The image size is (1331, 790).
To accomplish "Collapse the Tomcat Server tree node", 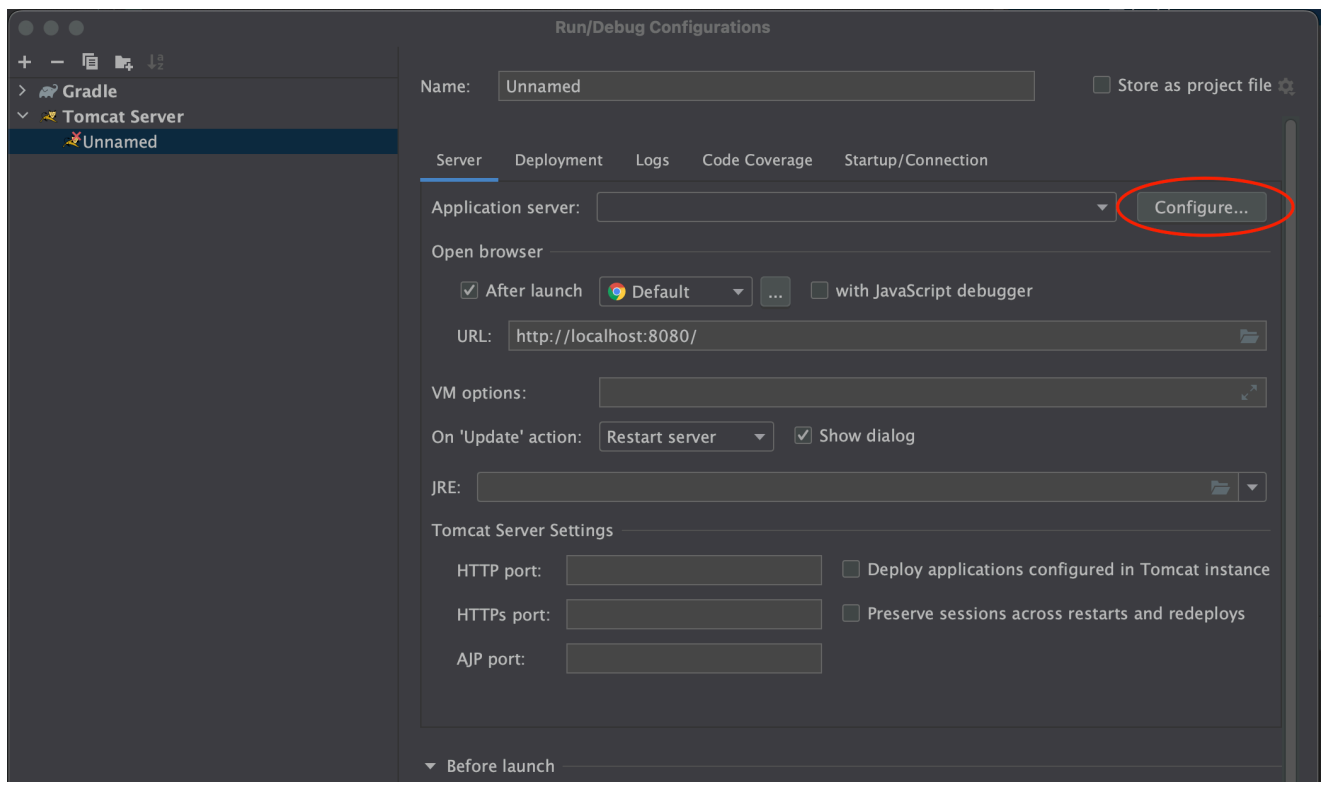I will click(23, 117).
